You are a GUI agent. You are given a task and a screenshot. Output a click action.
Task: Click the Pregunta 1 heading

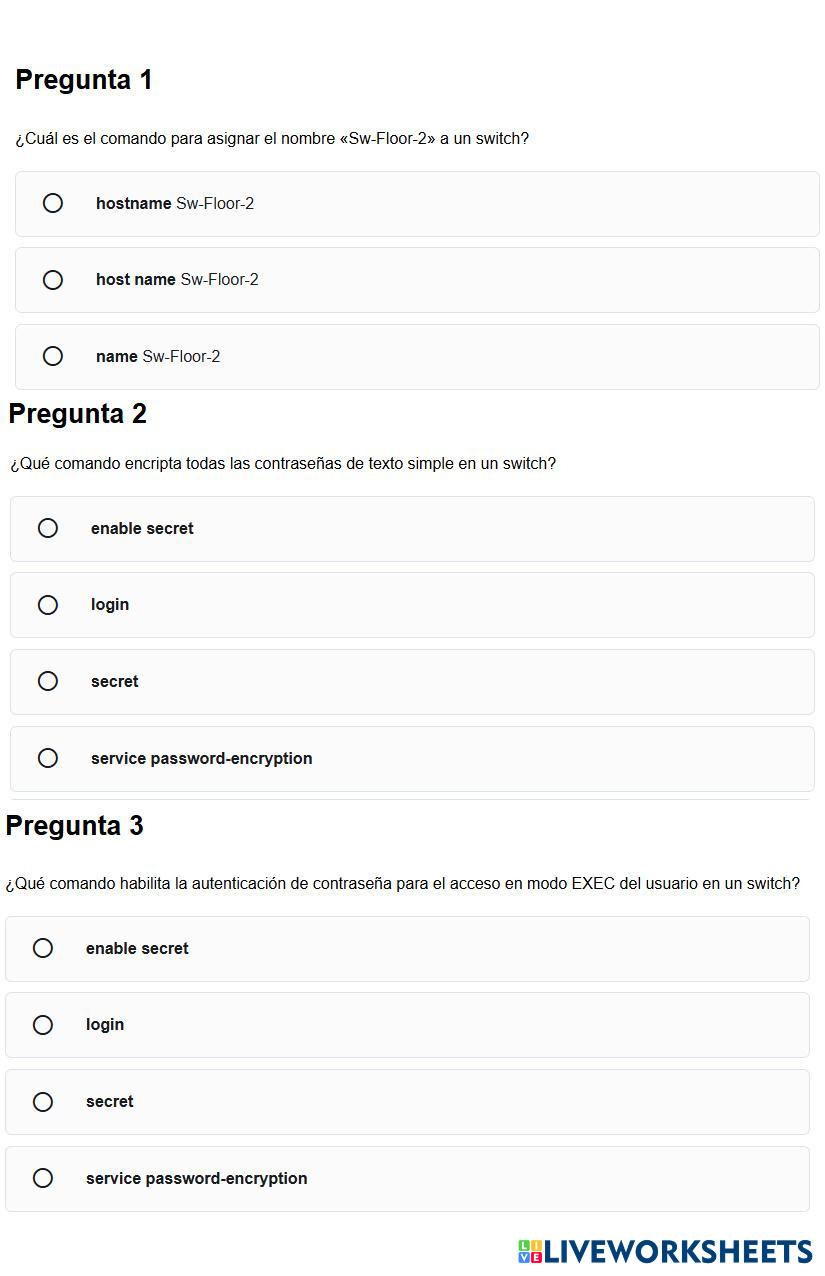coord(84,80)
